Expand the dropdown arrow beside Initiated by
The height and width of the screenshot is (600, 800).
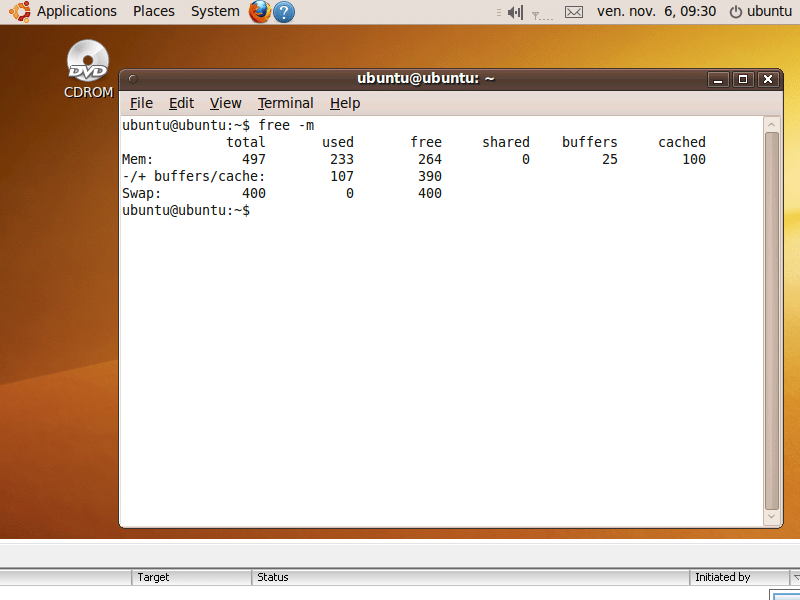tap(795, 577)
